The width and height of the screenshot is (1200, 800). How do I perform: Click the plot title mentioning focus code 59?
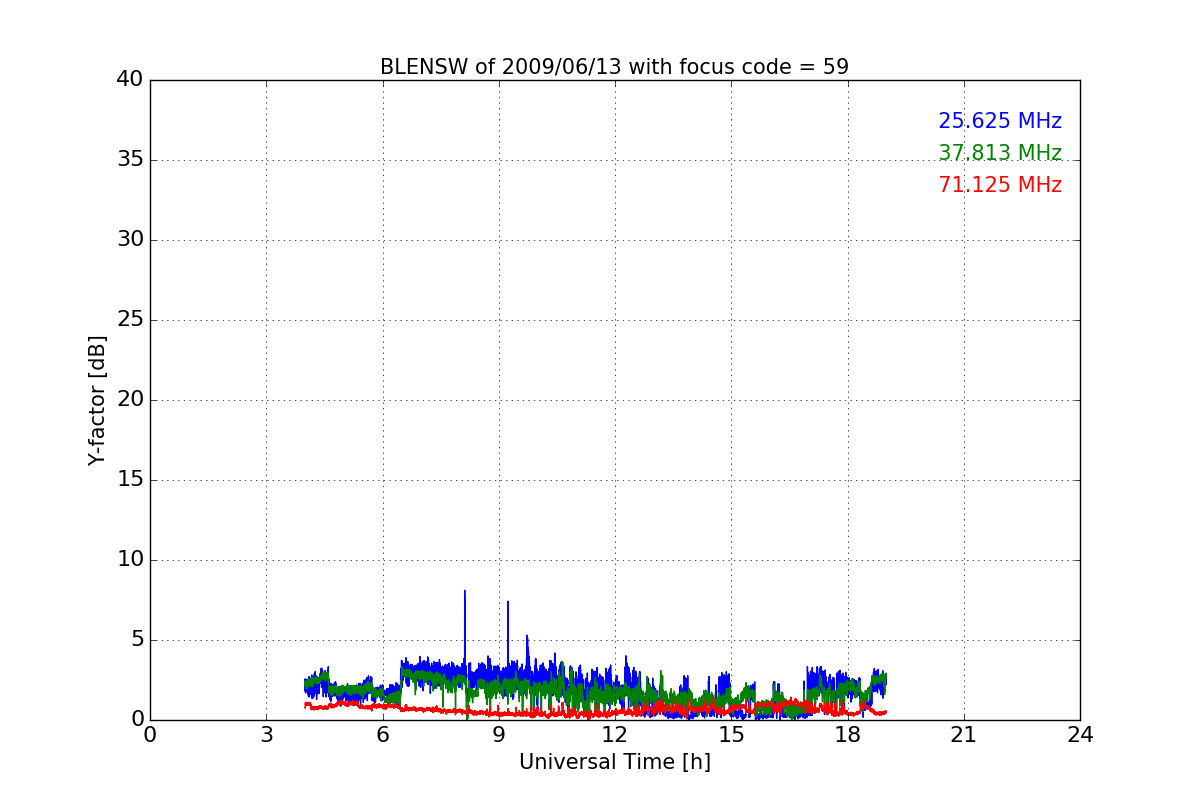pos(614,67)
